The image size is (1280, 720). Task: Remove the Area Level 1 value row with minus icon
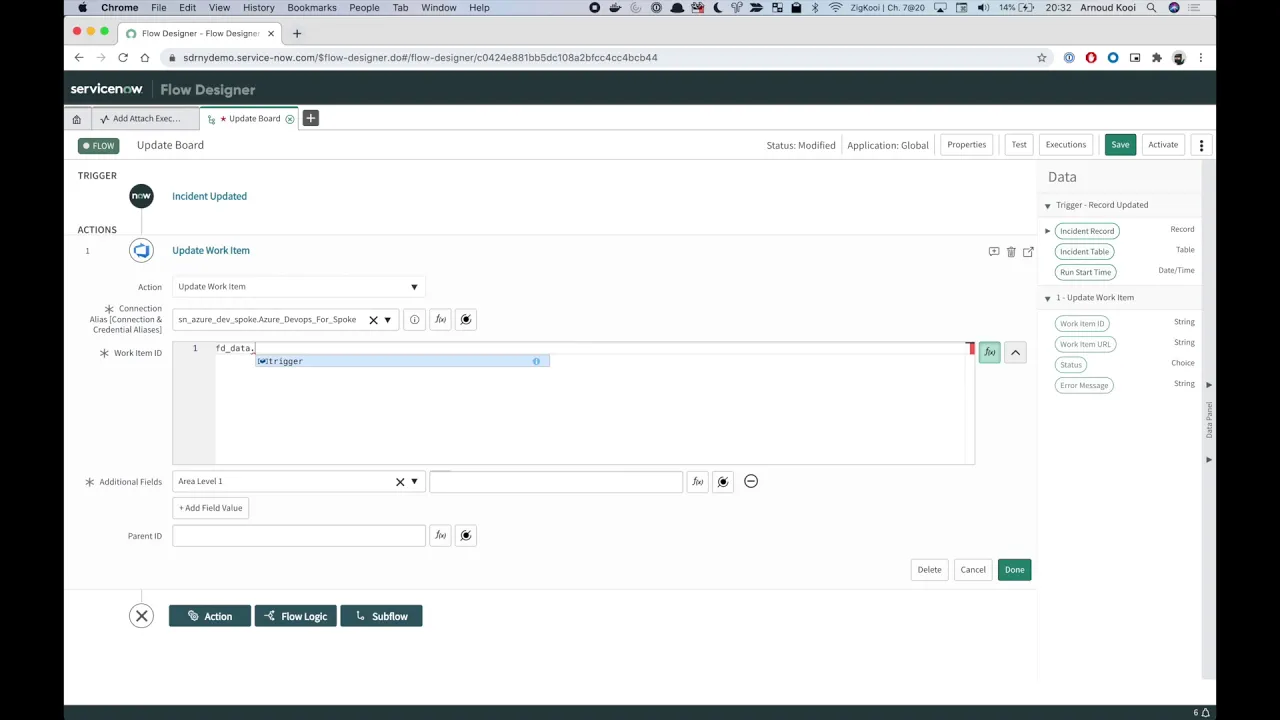pyautogui.click(x=751, y=481)
